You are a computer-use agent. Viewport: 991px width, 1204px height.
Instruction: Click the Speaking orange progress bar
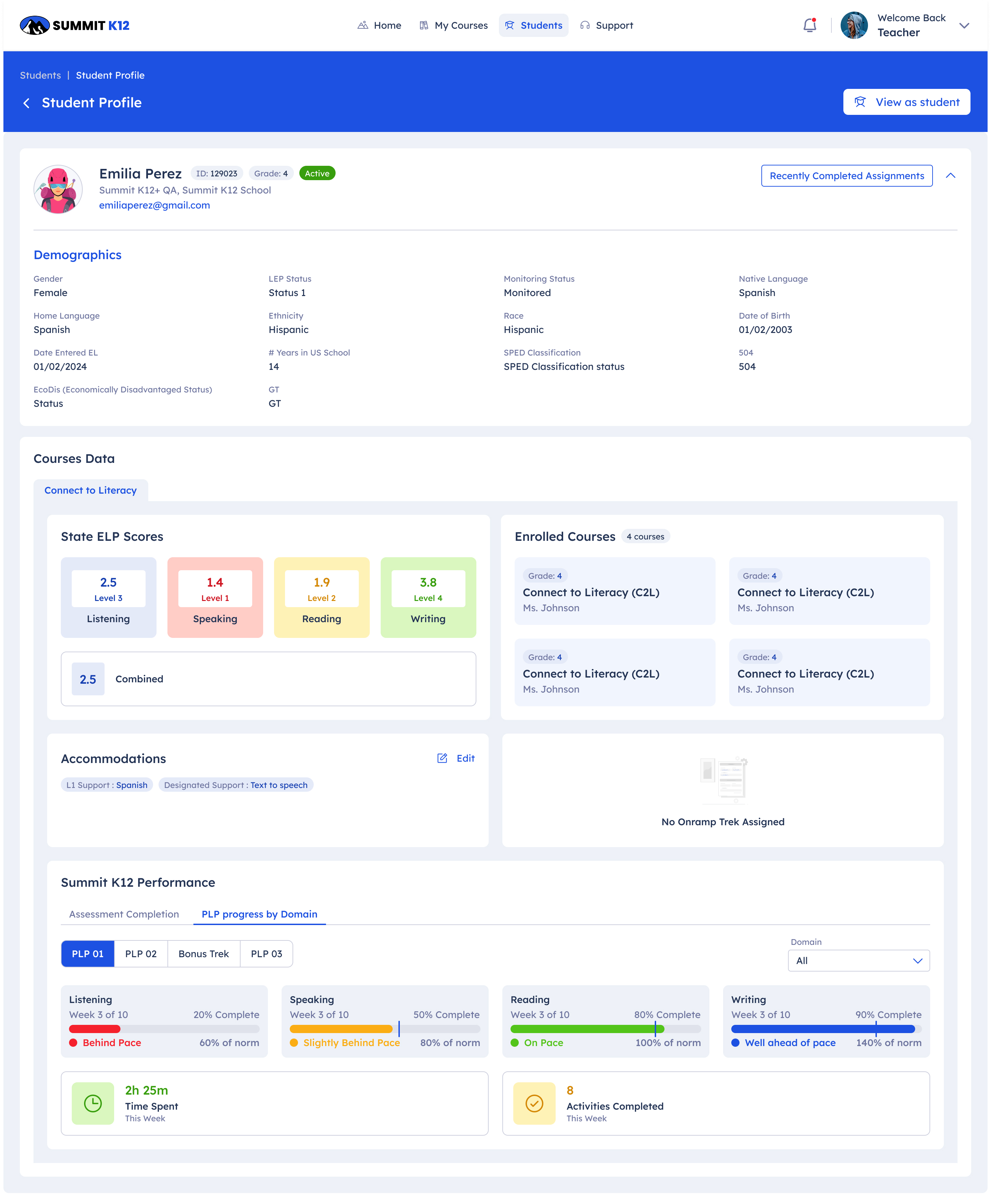[341, 1029]
